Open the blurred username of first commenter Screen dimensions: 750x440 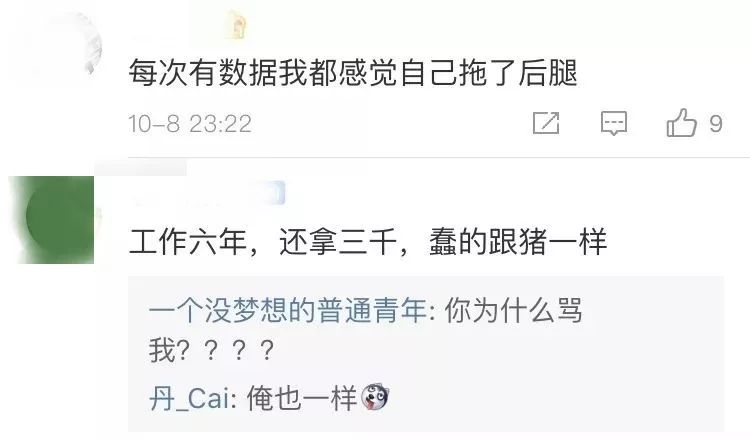(176, 24)
